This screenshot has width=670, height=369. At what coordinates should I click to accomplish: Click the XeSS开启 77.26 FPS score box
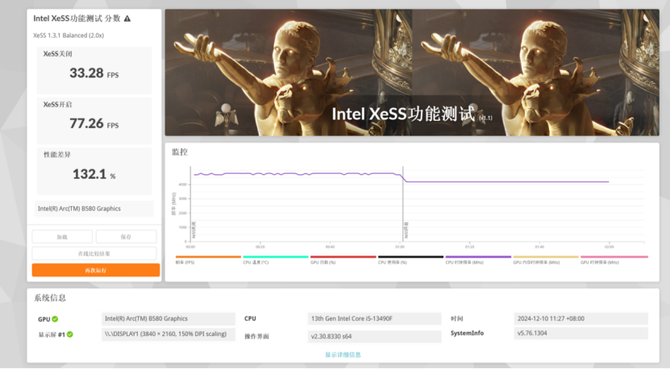point(94,121)
